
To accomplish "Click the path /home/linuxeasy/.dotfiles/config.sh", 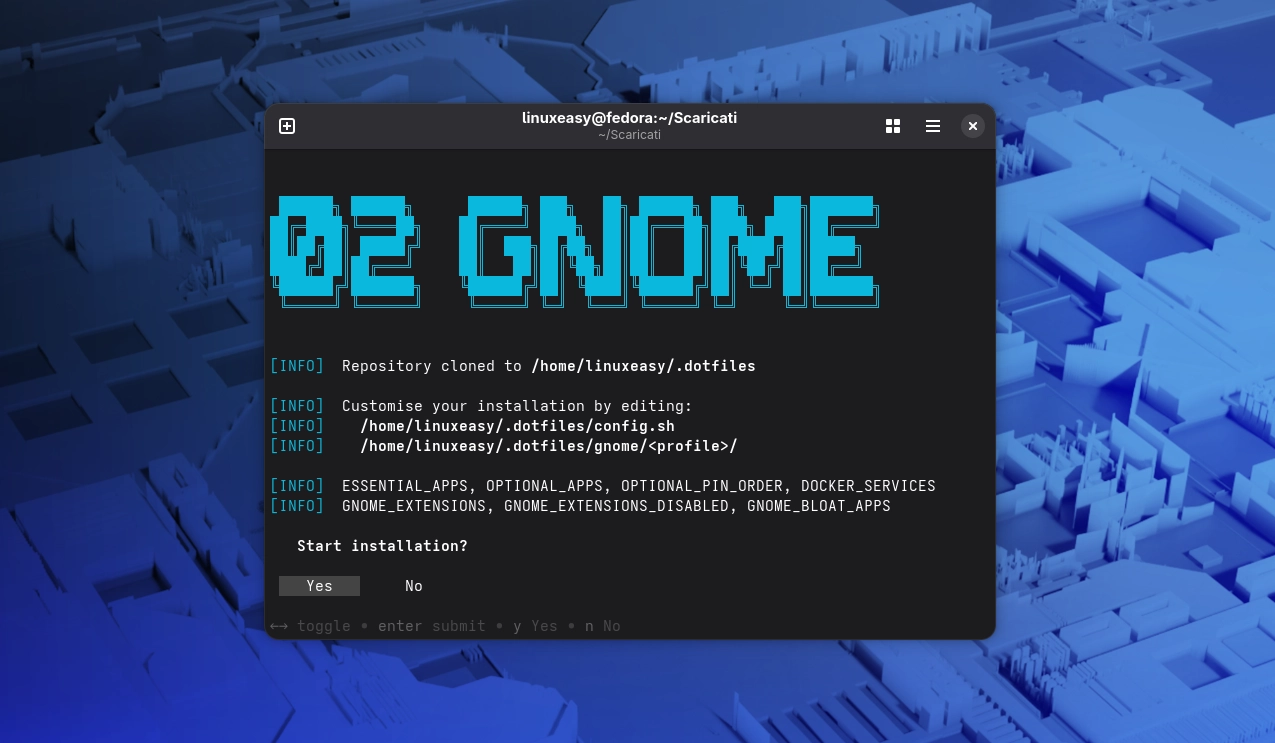I will pos(517,426).
